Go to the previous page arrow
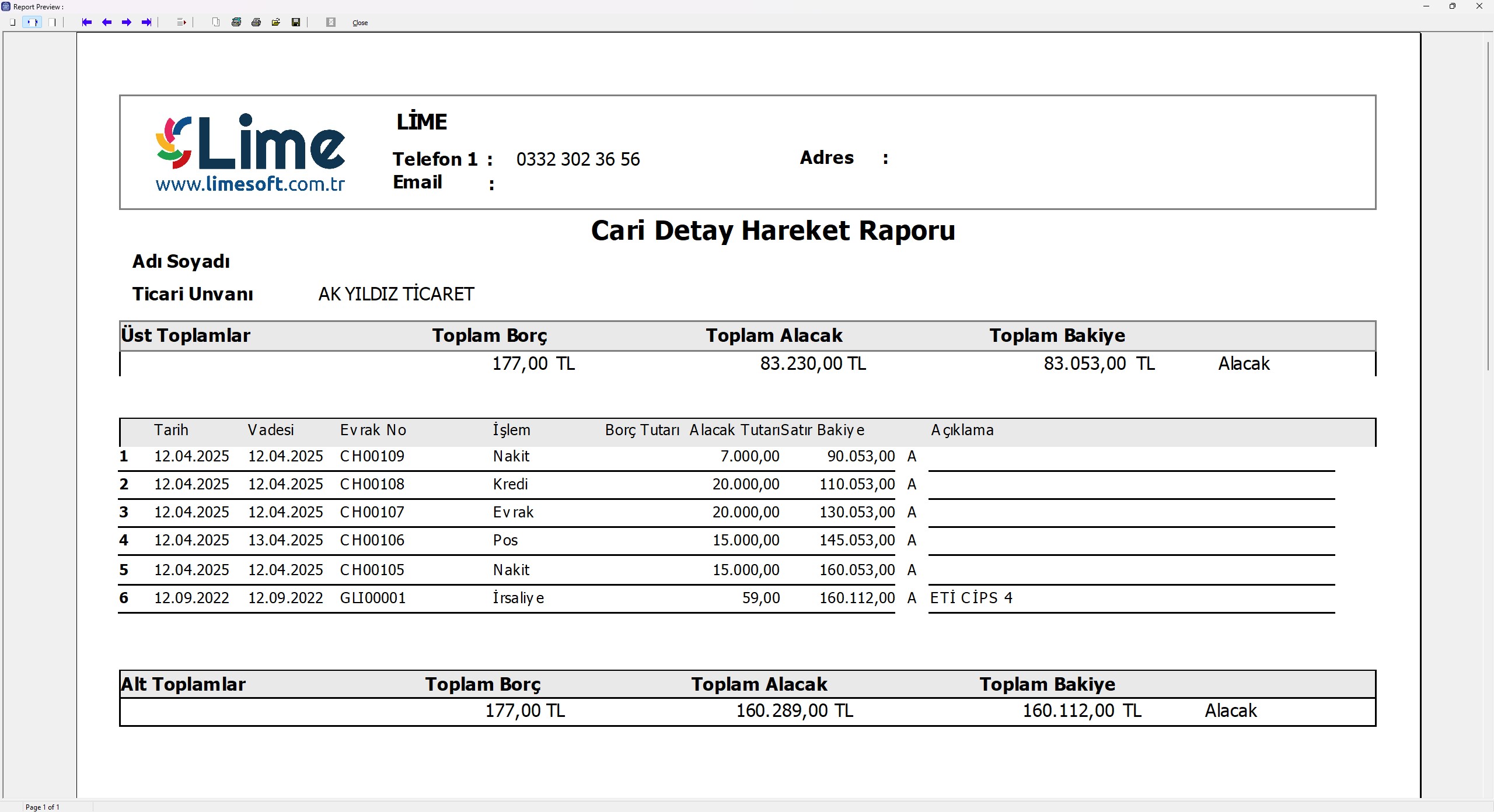 pyautogui.click(x=107, y=22)
